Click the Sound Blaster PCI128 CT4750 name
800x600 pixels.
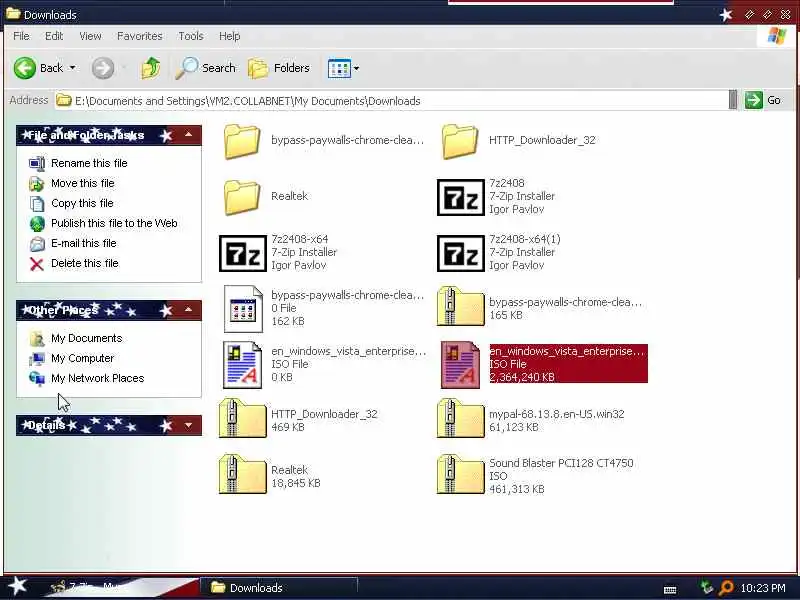click(561, 463)
